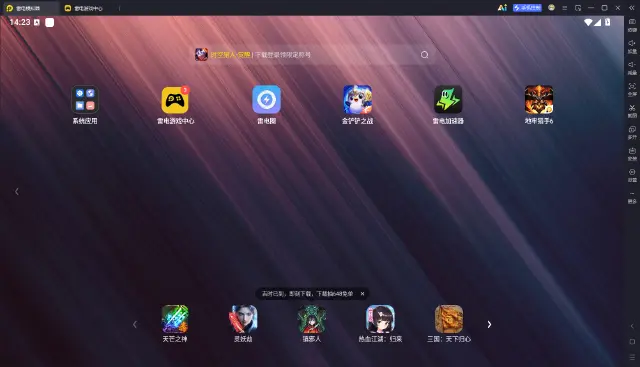Screen dimensions: 640x367
Task: Show previous recommended games with left arrow
Action: 135,324
